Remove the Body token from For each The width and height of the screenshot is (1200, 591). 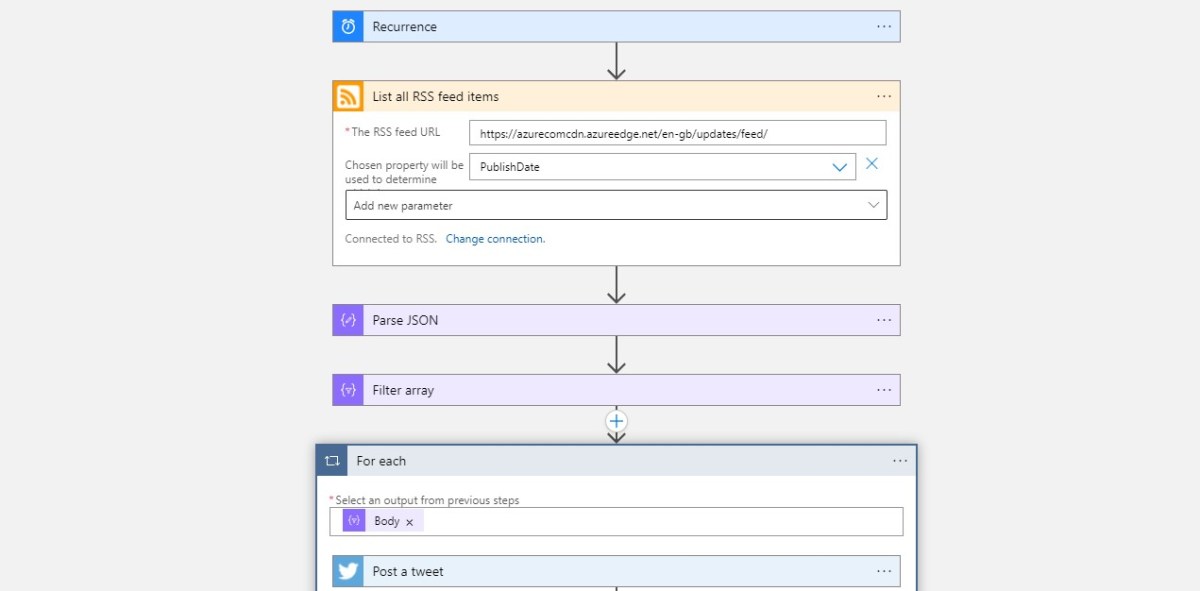point(411,521)
